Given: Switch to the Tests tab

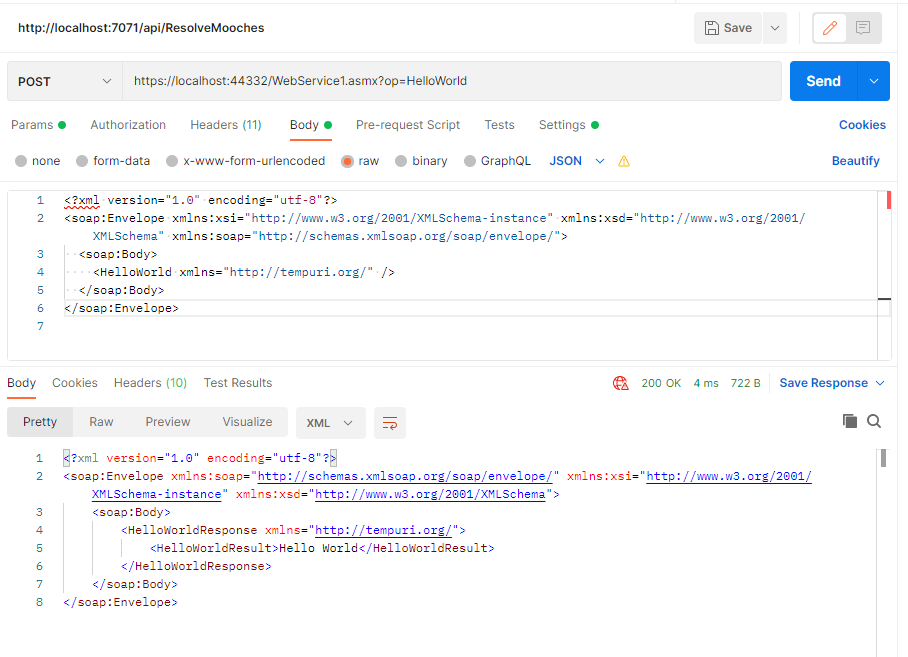Looking at the screenshot, I should click(x=499, y=125).
